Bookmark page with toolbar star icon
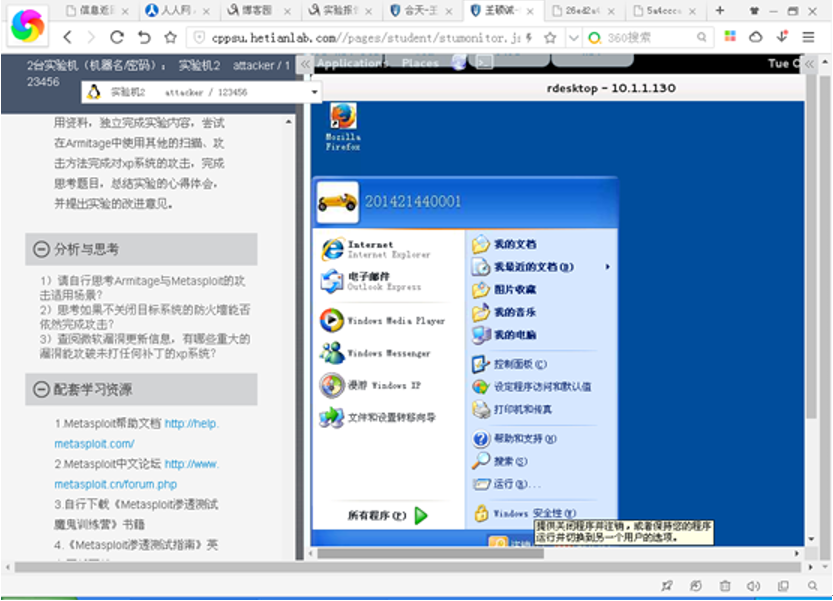833x601 pixels. click(x=170, y=37)
